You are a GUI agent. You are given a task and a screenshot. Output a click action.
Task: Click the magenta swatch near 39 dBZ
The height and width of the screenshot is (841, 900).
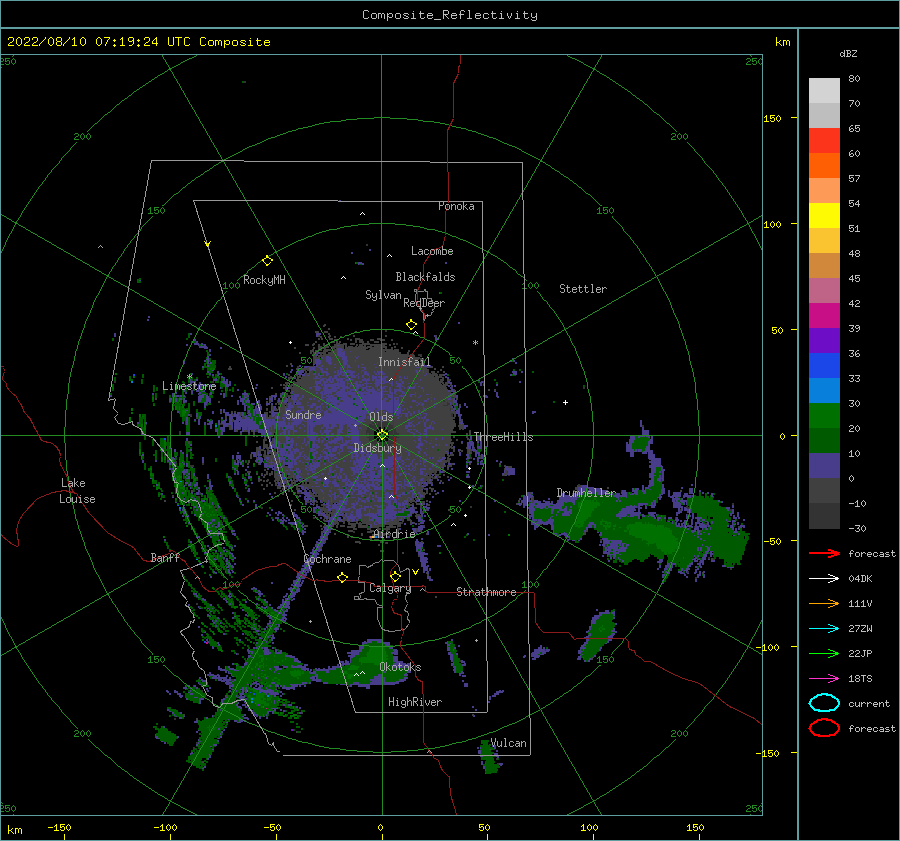point(824,316)
